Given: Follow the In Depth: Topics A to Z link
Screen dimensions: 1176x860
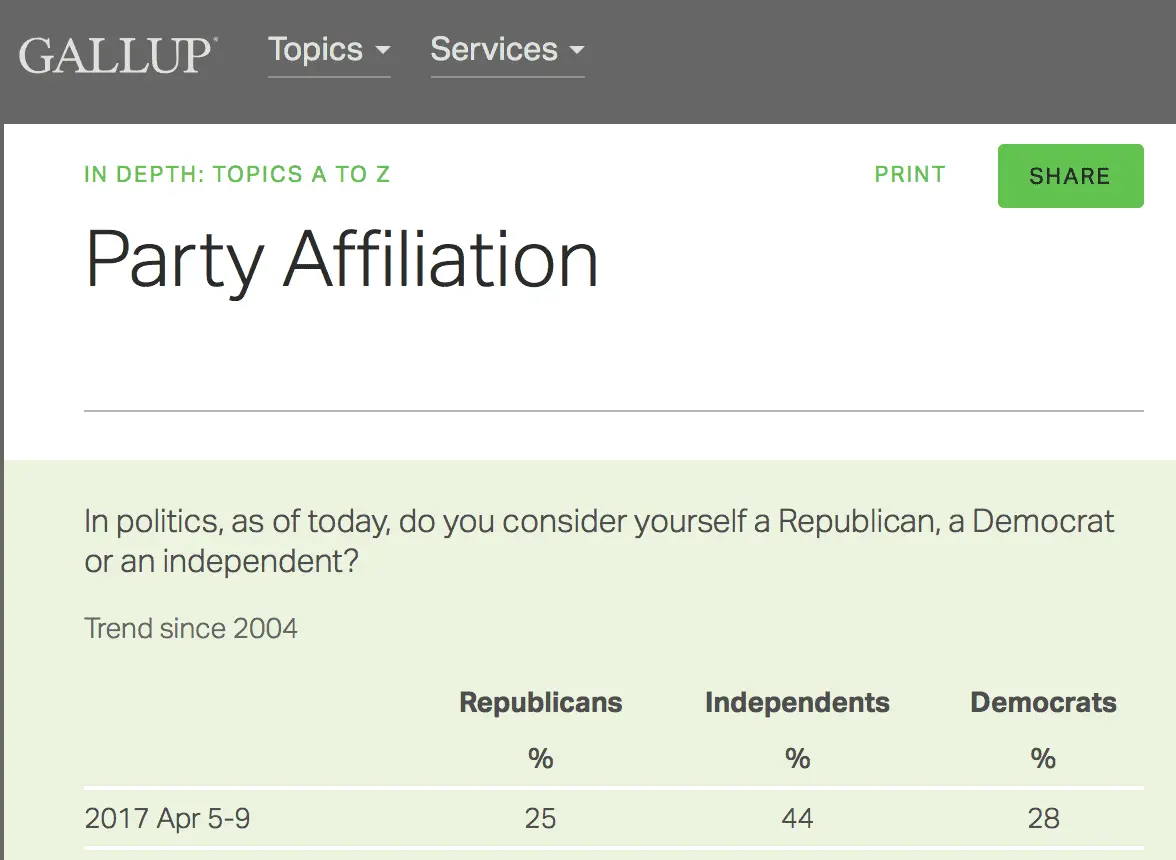Looking at the screenshot, I should 237,175.
